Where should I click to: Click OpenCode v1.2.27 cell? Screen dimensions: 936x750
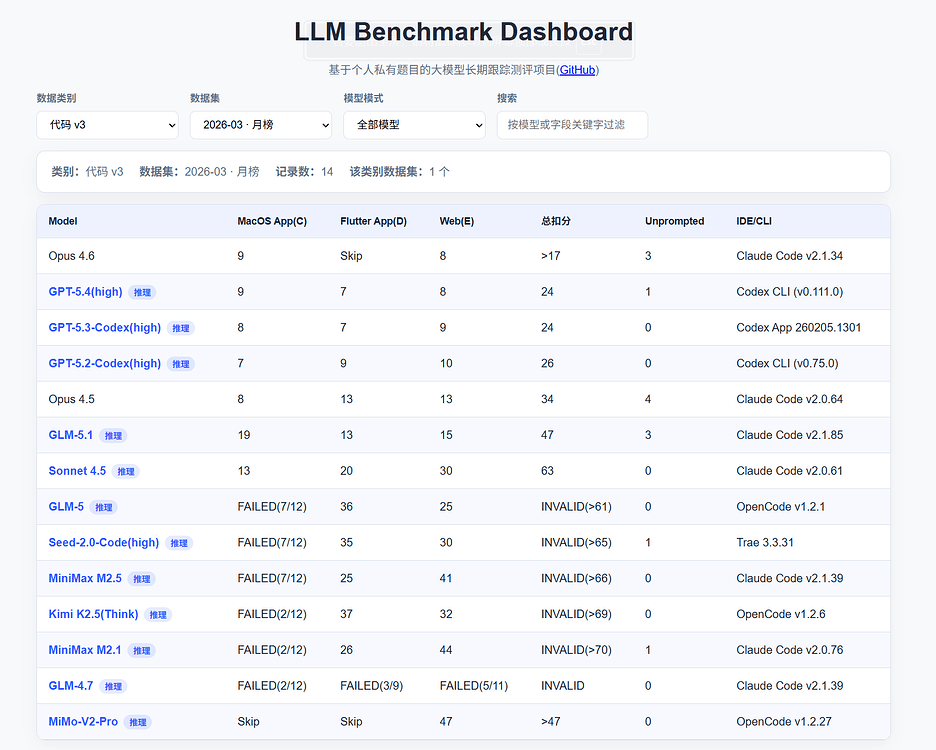point(784,721)
